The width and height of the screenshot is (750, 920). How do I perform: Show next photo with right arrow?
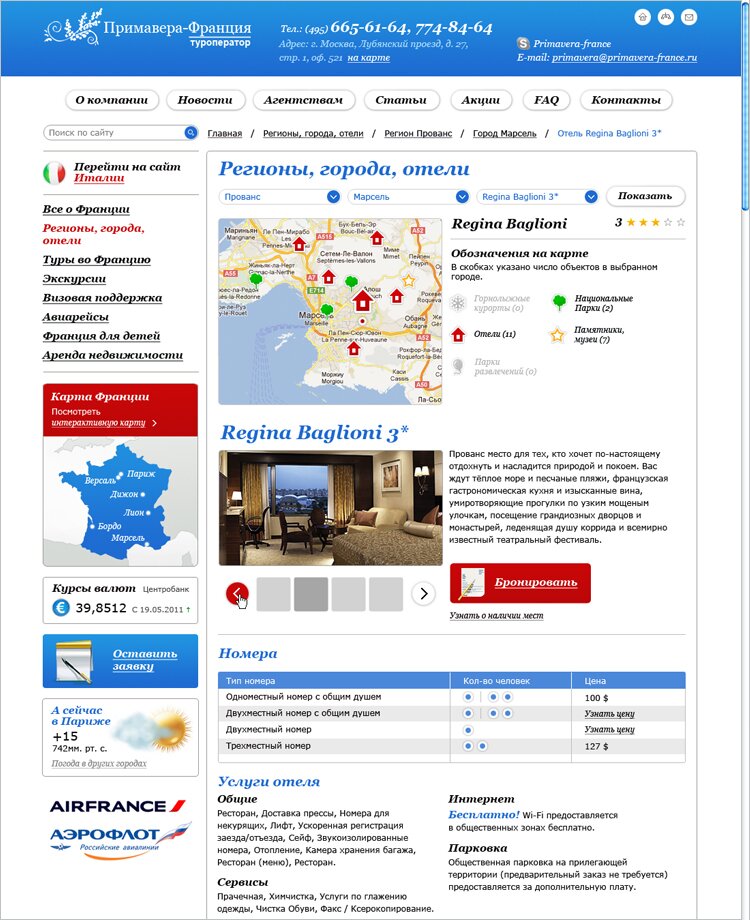(424, 594)
